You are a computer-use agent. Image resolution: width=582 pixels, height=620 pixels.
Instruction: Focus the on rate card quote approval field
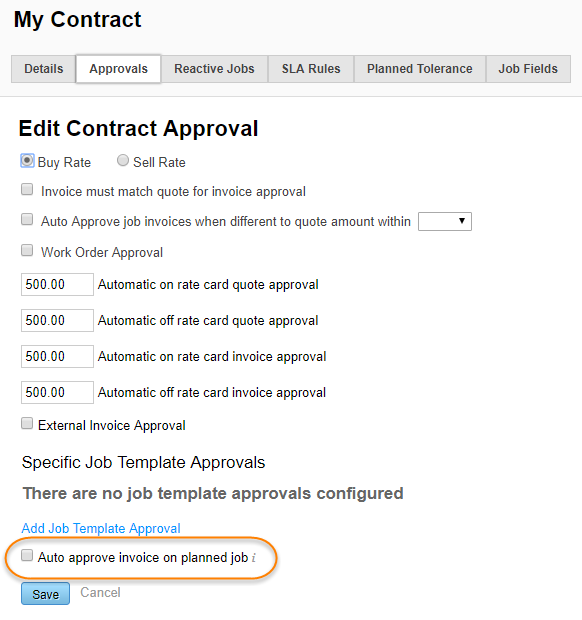coord(57,284)
